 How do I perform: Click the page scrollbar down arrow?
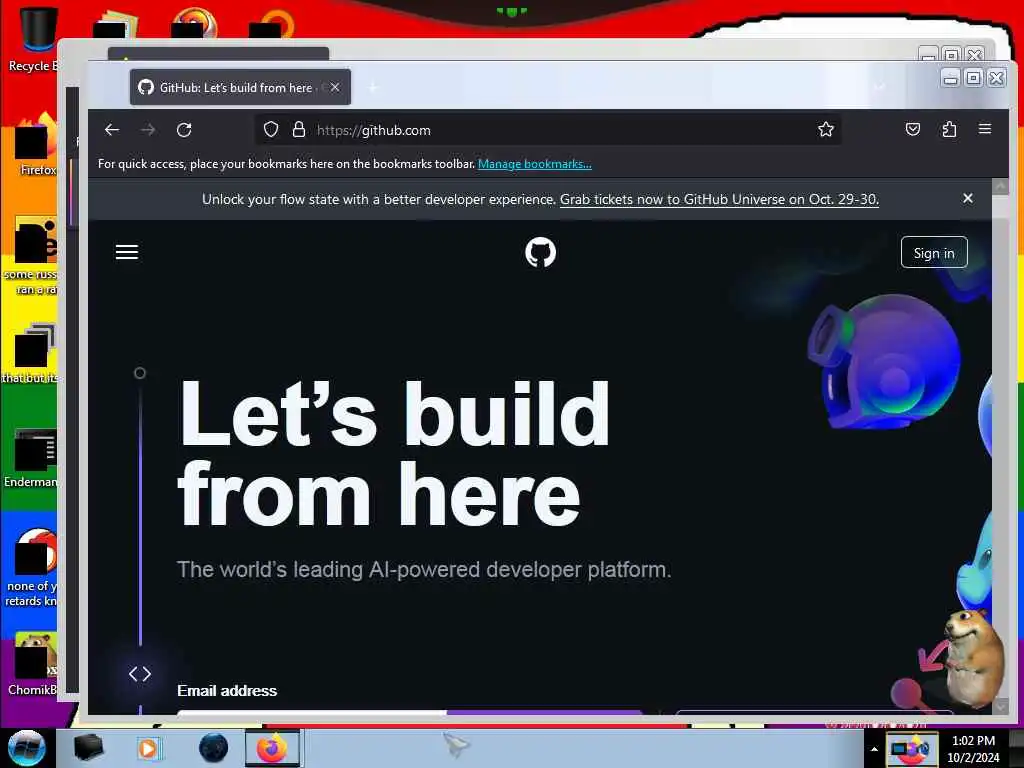click(1000, 706)
